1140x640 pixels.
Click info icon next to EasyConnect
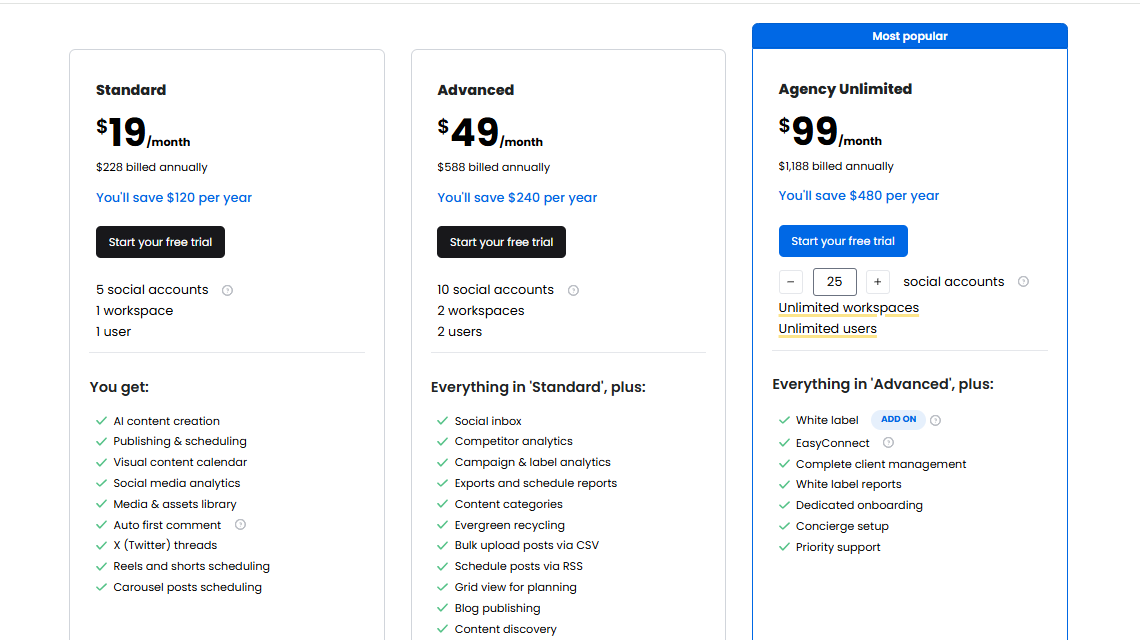pyautogui.click(x=888, y=443)
